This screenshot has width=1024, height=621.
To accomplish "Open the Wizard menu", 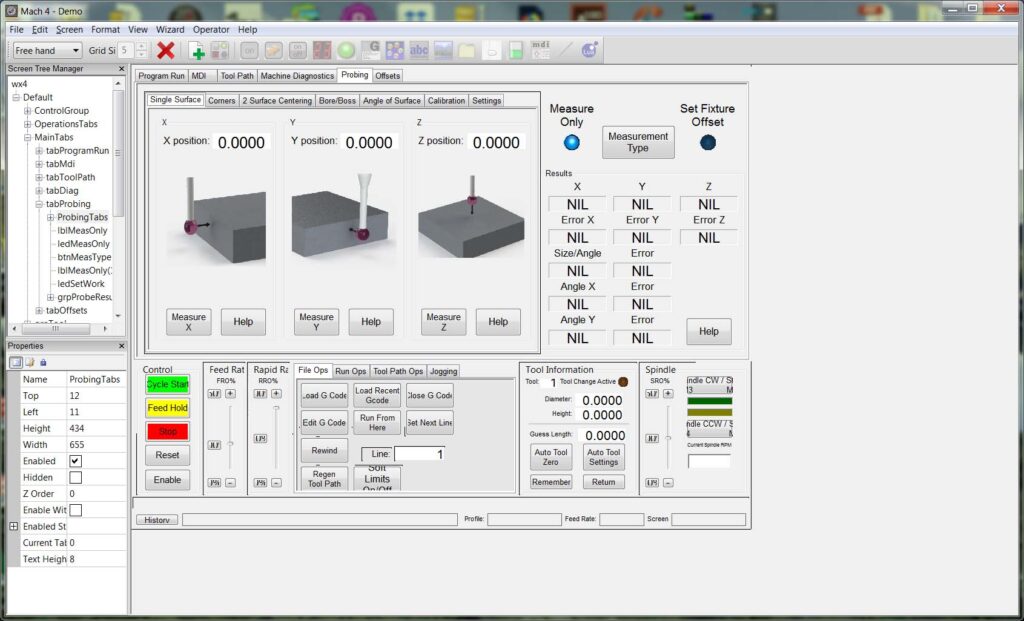I will 170,29.
